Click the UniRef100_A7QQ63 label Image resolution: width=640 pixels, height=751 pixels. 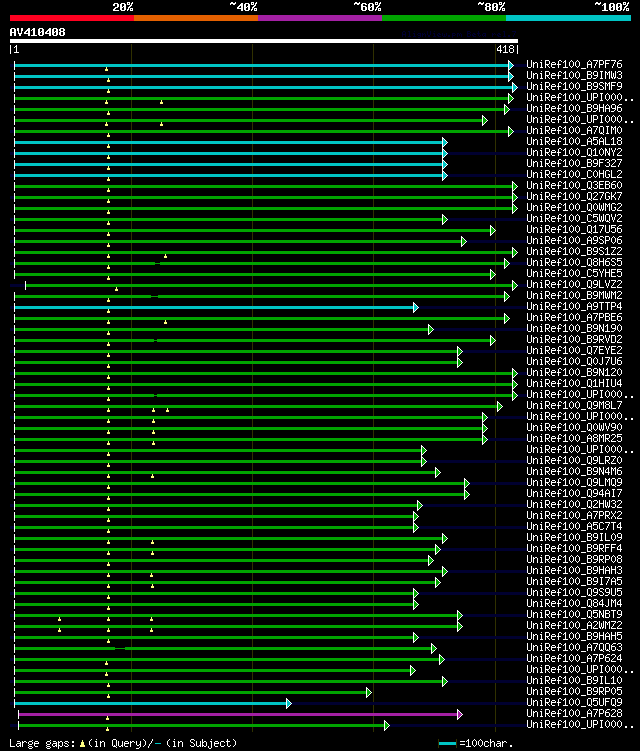[574, 648]
